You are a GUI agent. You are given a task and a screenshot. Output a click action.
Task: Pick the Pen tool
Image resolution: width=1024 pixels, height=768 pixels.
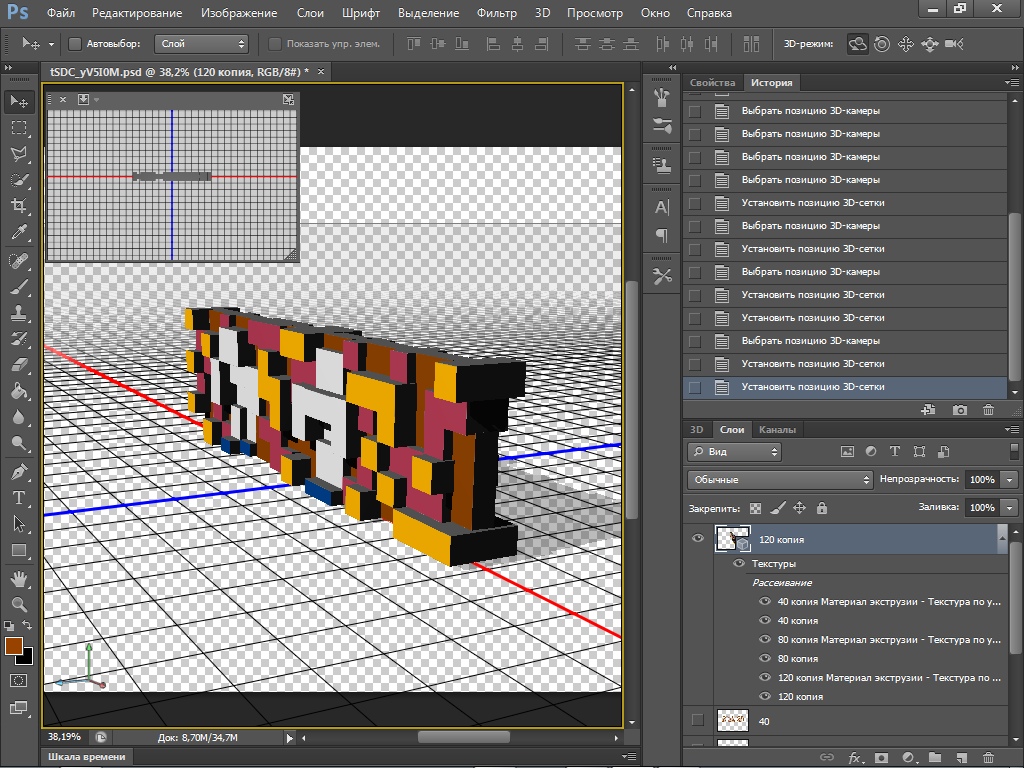point(19,472)
